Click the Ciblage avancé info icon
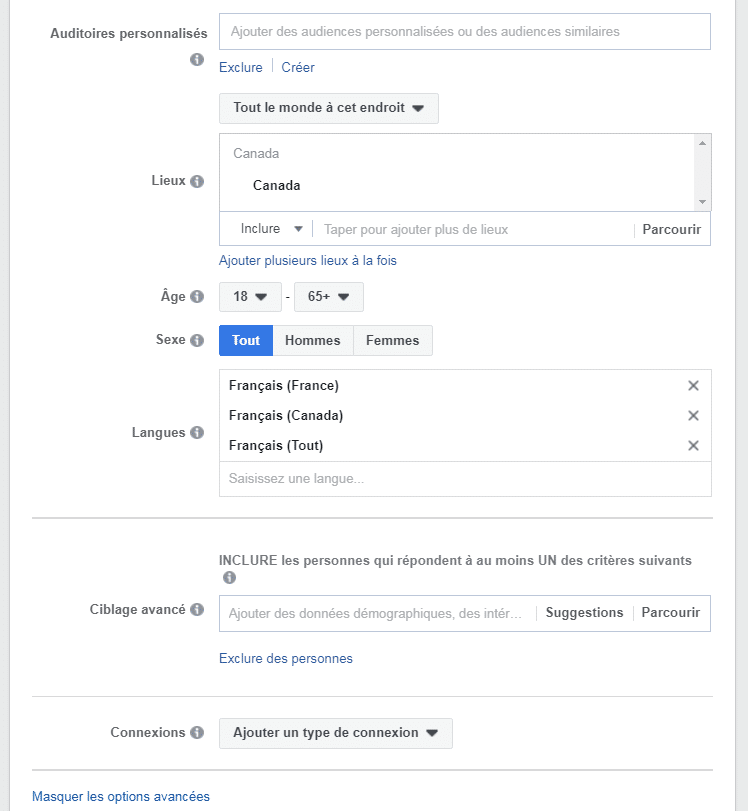 [x=197, y=609]
